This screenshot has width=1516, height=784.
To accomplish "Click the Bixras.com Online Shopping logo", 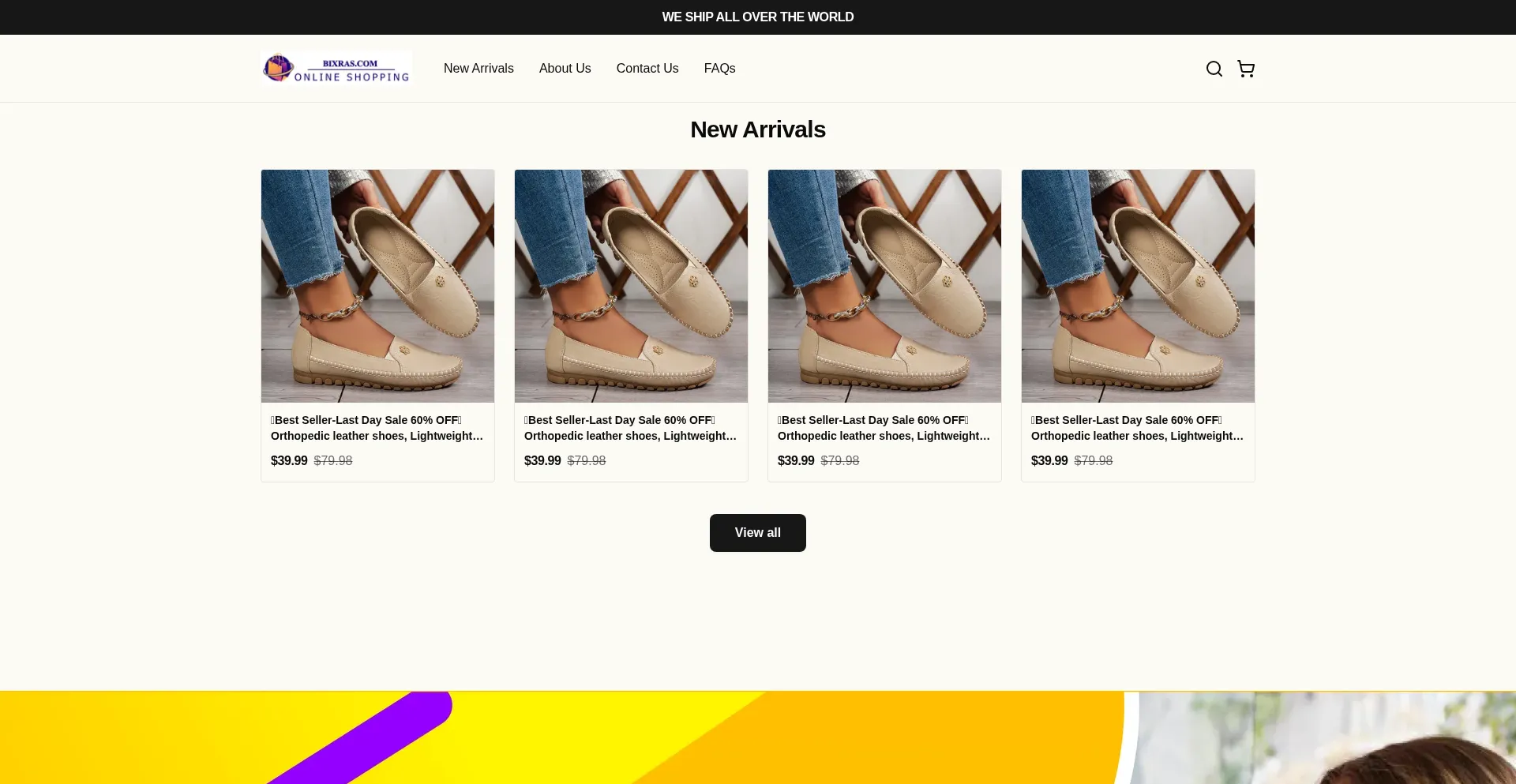I will (336, 69).
